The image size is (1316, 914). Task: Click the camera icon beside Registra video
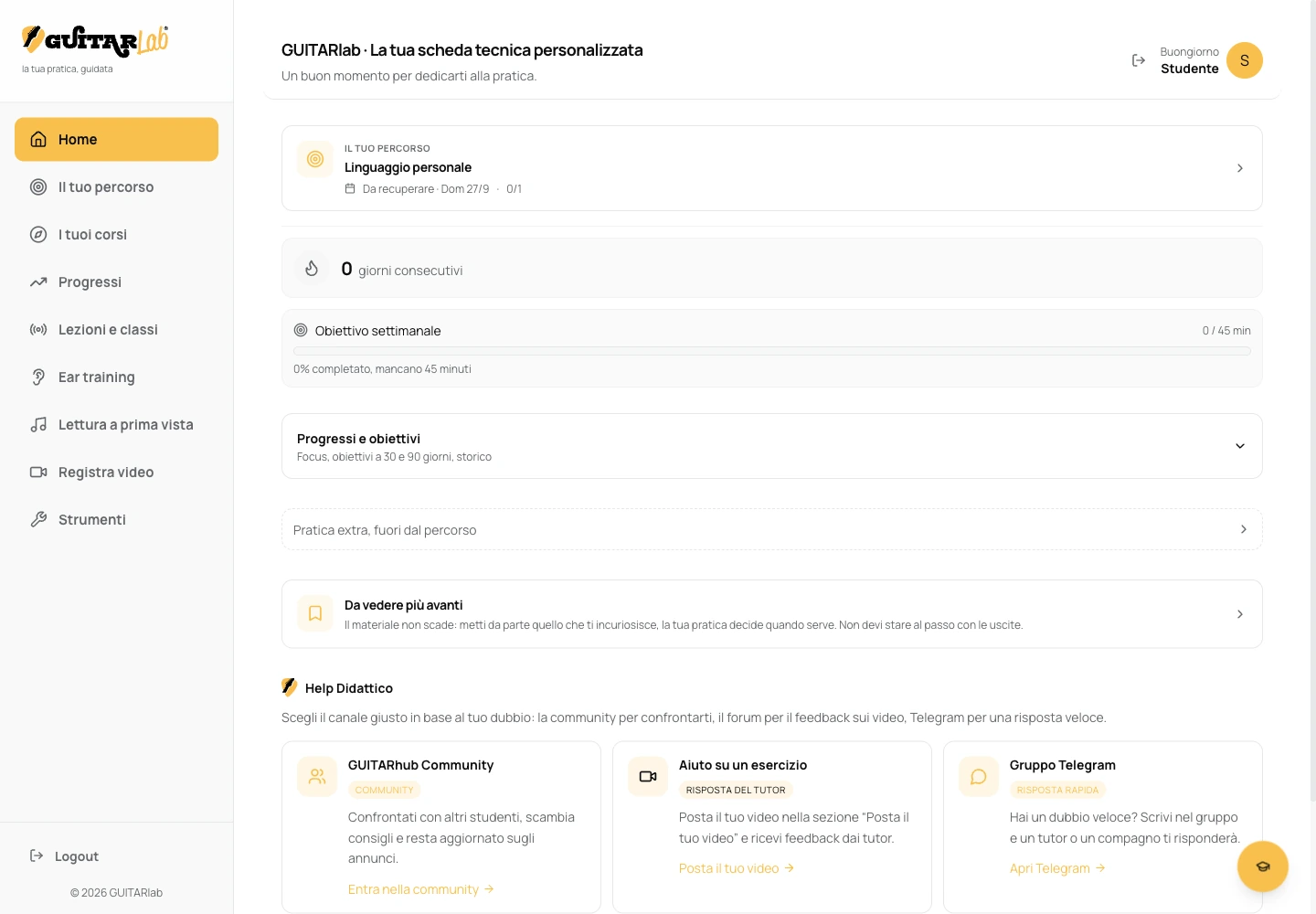38,472
